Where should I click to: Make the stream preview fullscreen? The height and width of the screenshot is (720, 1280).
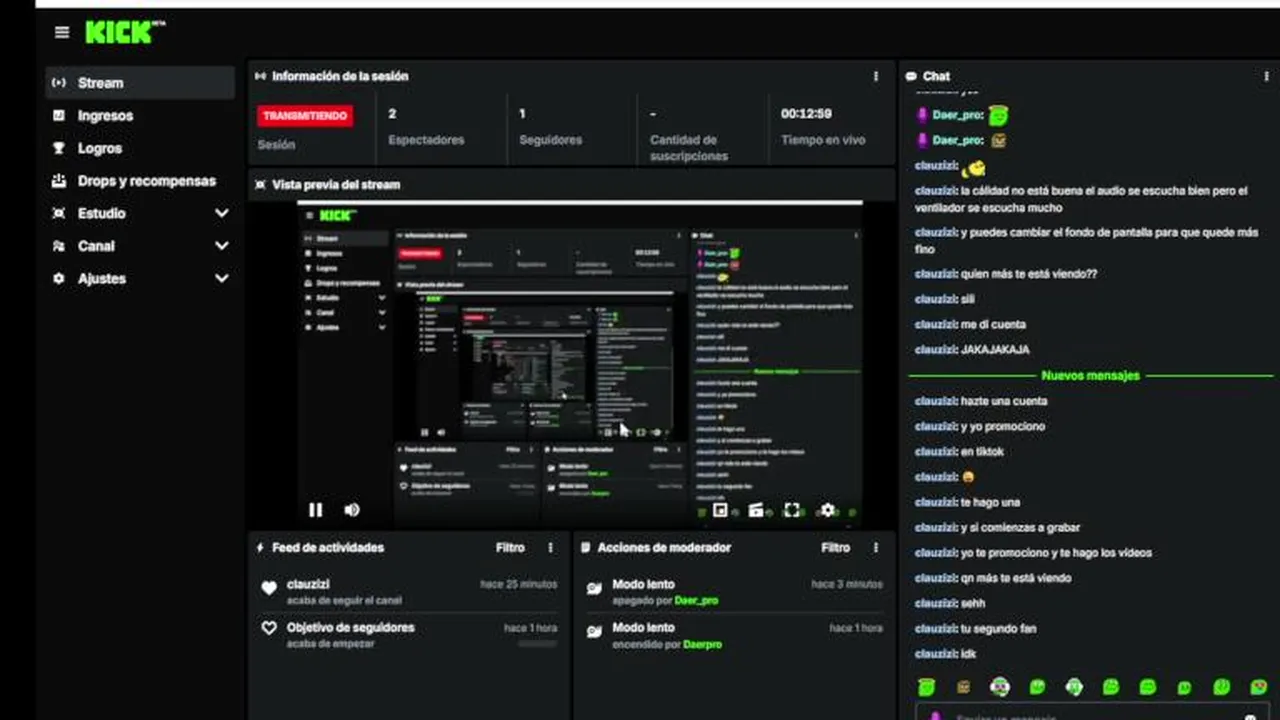click(792, 510)
